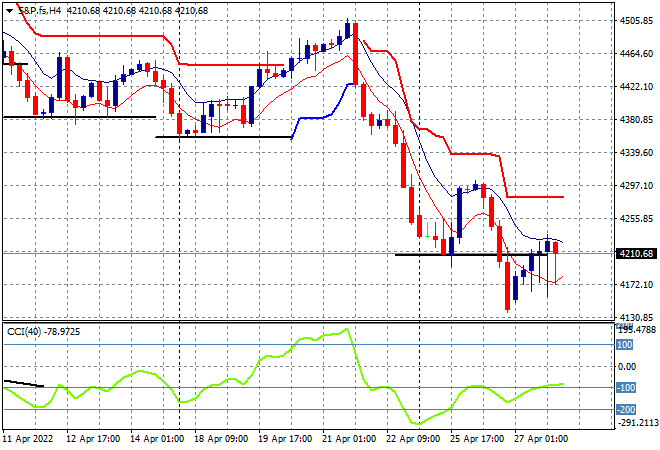Select the 14 Apr 01:00 time axis label
Image resolution: width=660 pixels, height=450 pixels.
(x=157, y=439)
